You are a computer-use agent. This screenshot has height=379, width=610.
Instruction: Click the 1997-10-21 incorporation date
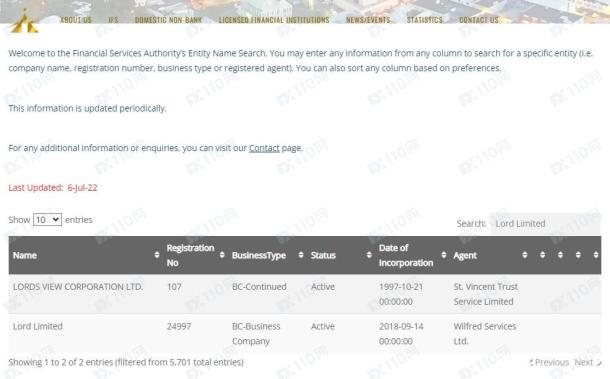point(401,294)
